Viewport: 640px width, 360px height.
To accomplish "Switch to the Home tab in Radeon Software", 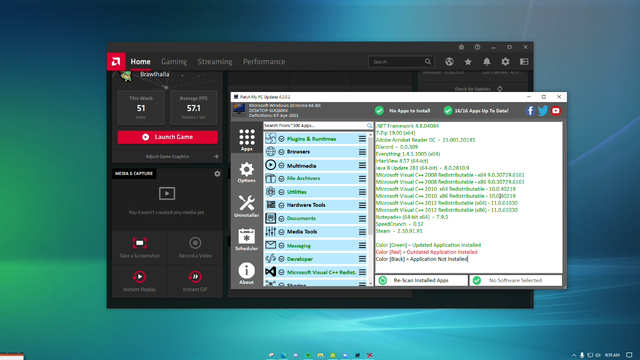I will (x=140, y=62).
